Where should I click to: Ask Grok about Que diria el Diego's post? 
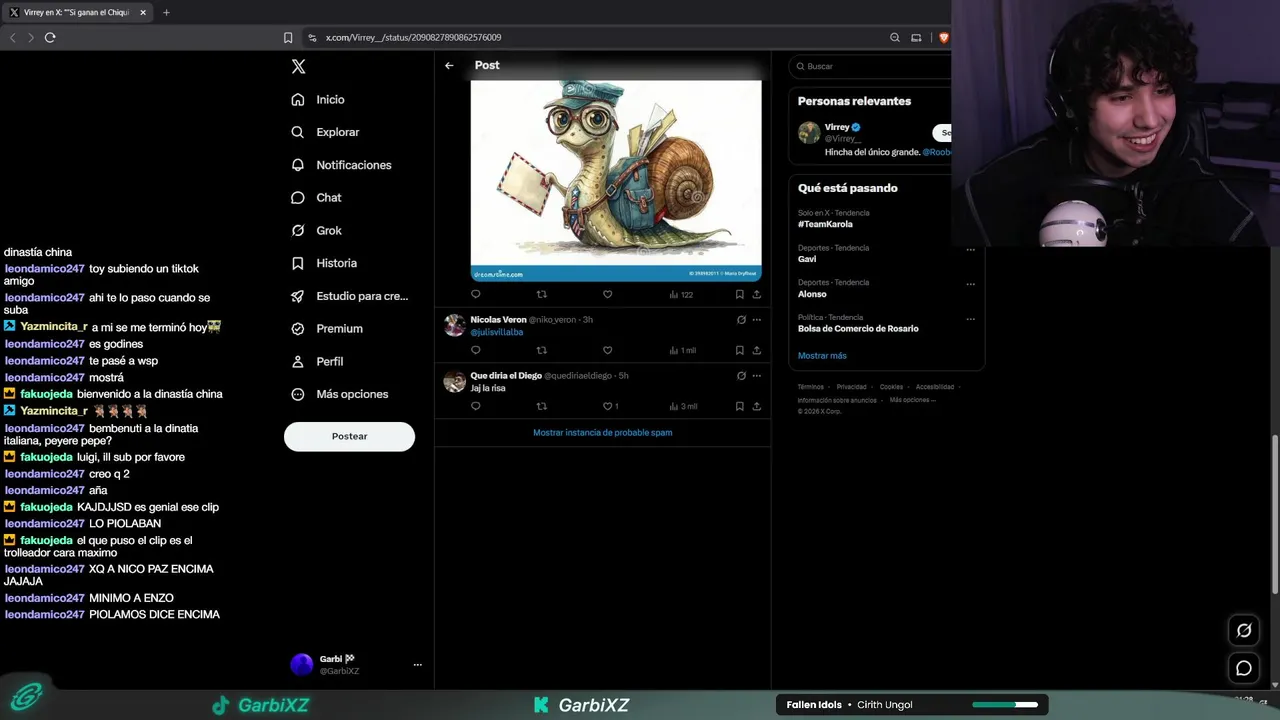(x=741, y=376)
